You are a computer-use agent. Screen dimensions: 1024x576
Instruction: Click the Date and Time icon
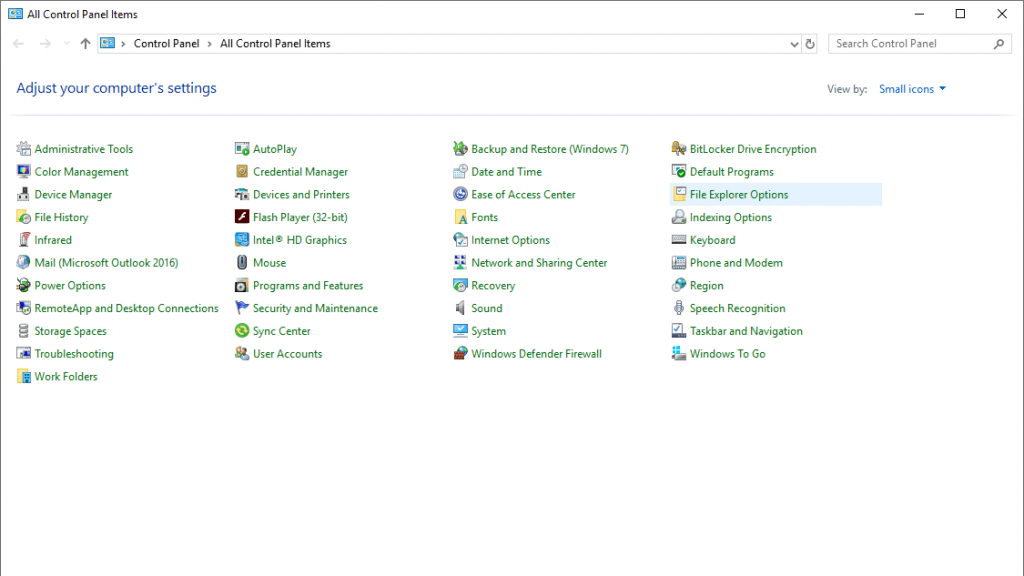point(460,172)
